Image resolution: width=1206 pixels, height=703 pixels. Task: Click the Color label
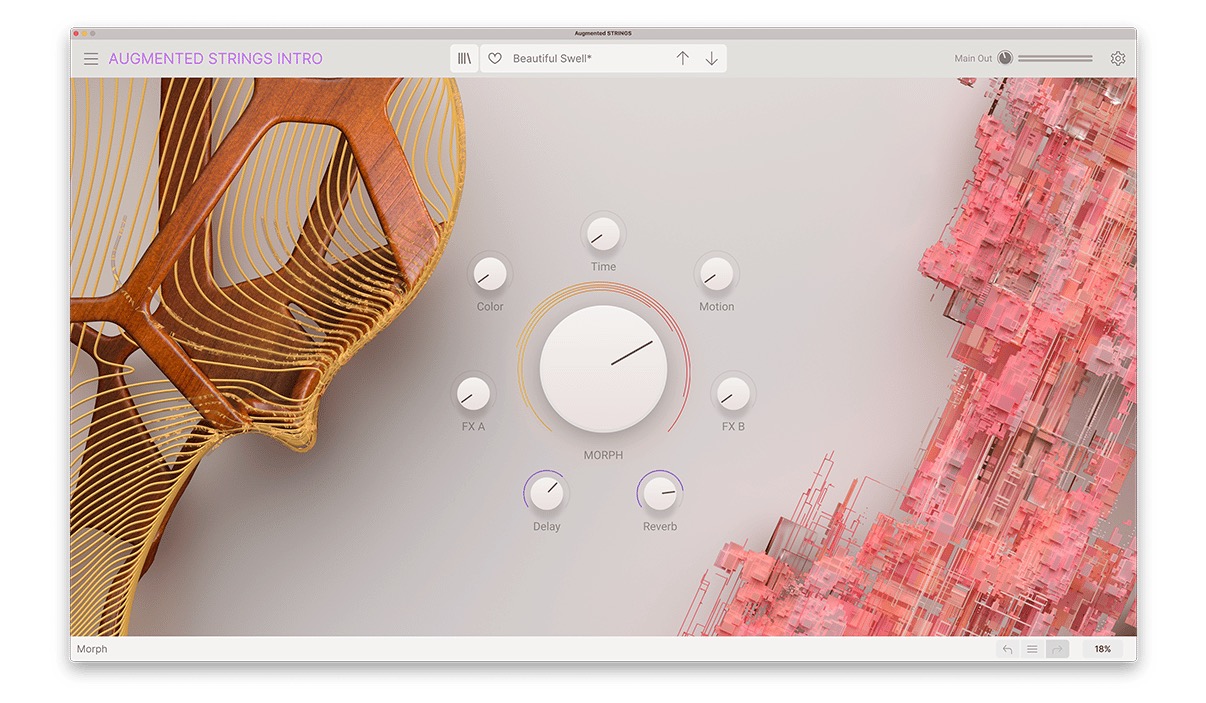490,307
